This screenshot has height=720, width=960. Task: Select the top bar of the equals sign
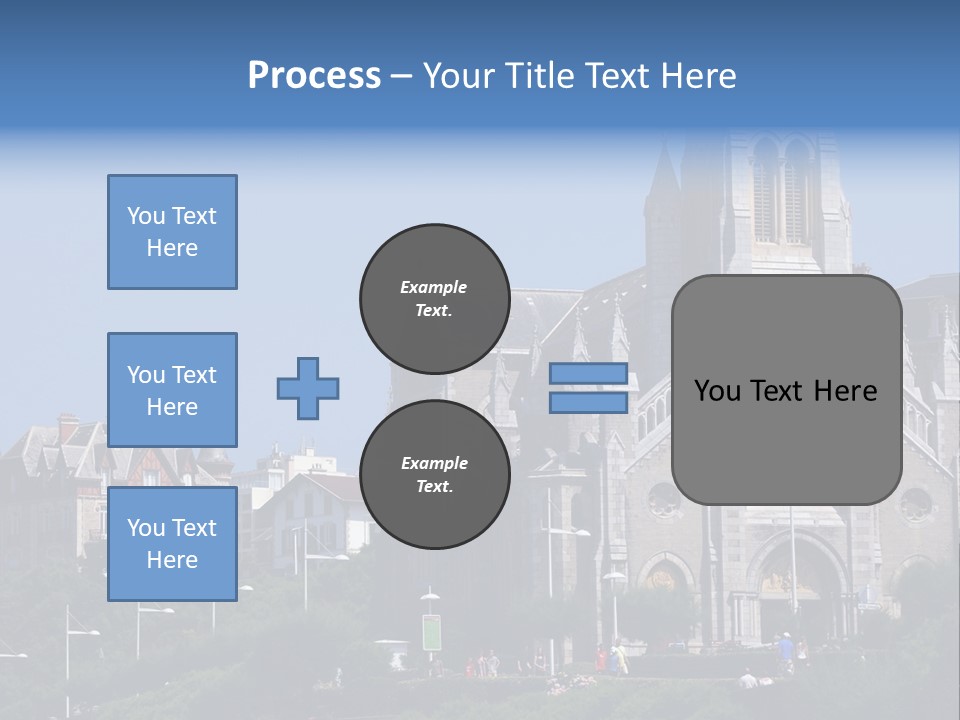pos(588,374)
